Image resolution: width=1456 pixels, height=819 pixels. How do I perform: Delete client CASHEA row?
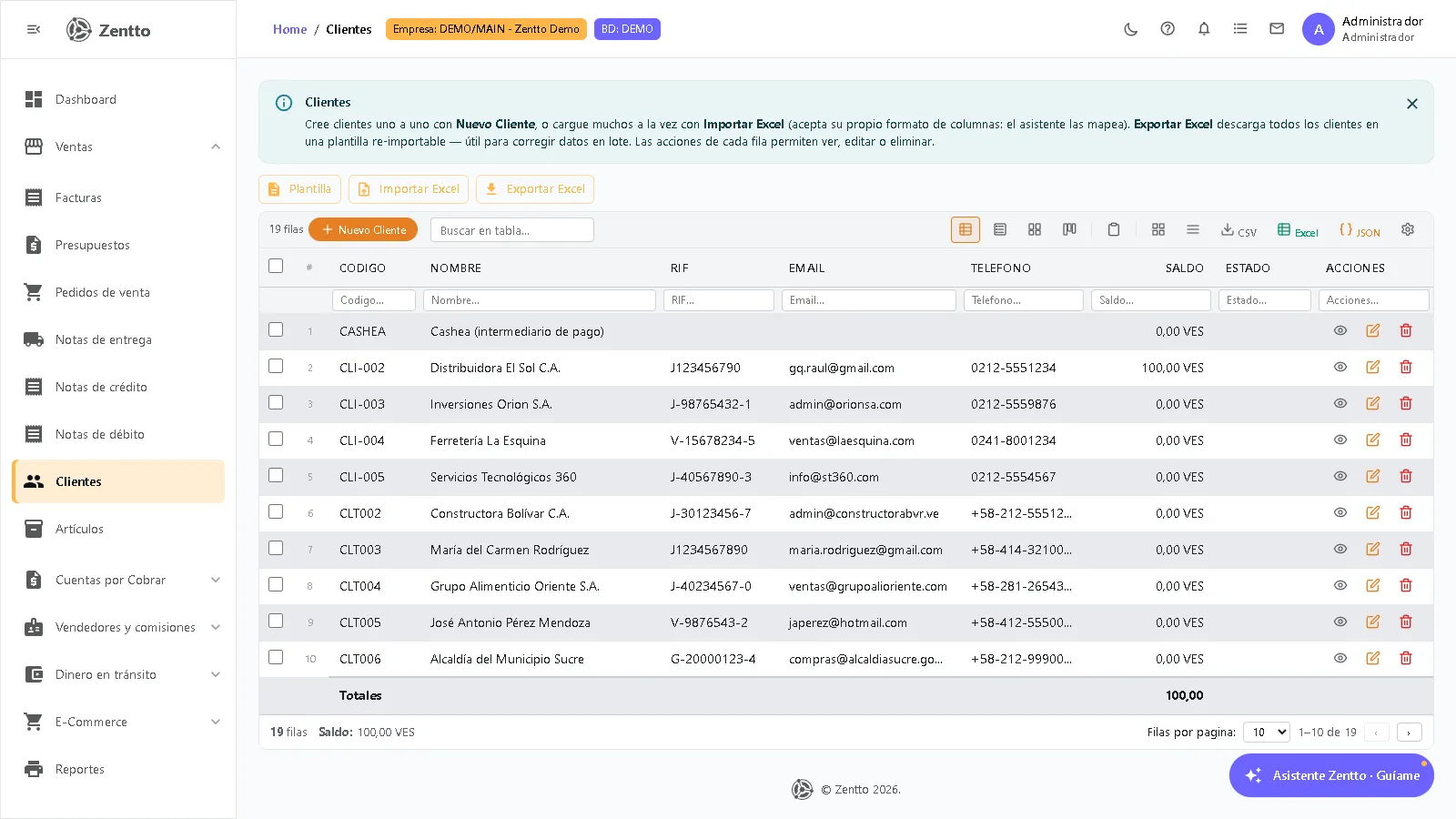(x=1406, y=330)
